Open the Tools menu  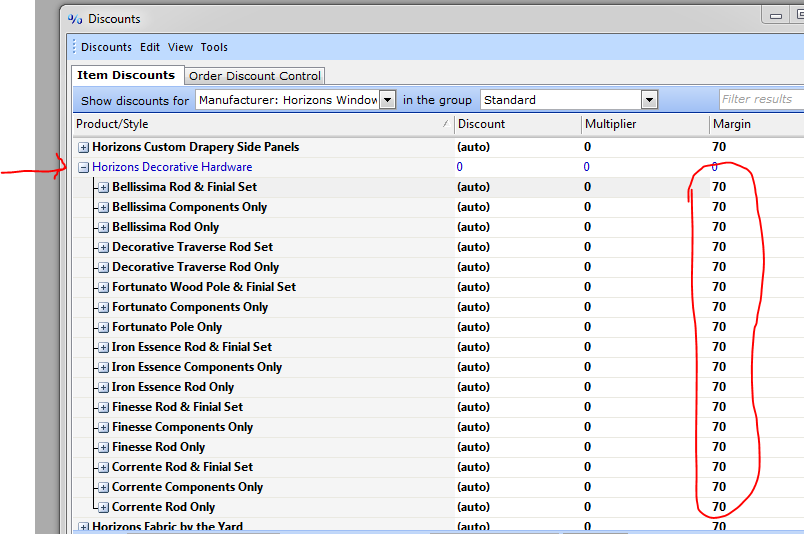coord(214,47)
